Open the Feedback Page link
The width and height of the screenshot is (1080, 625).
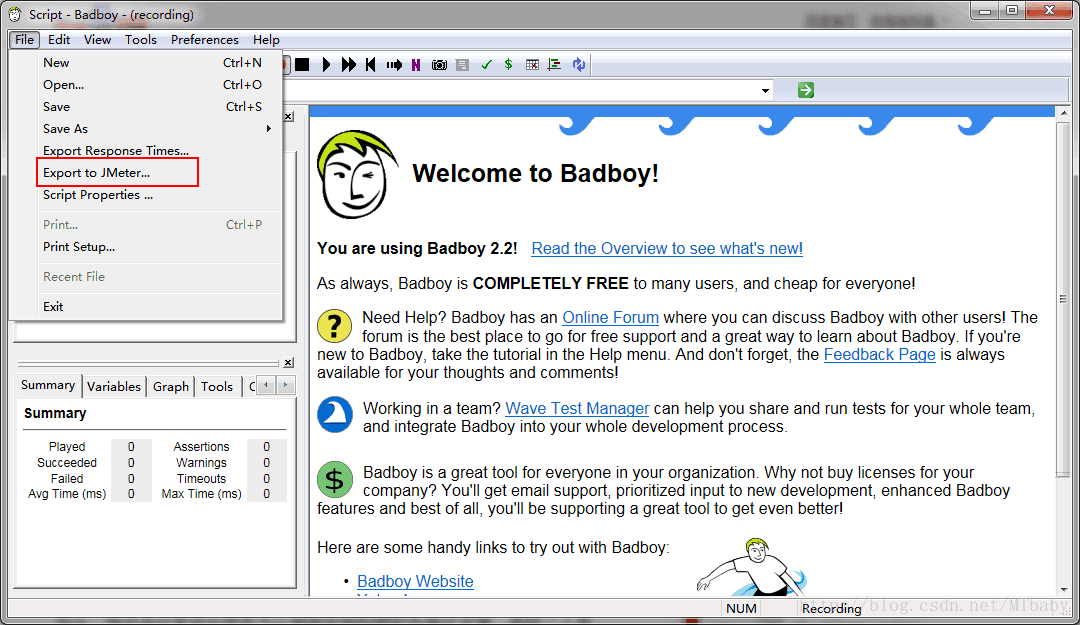coord(880,355)
